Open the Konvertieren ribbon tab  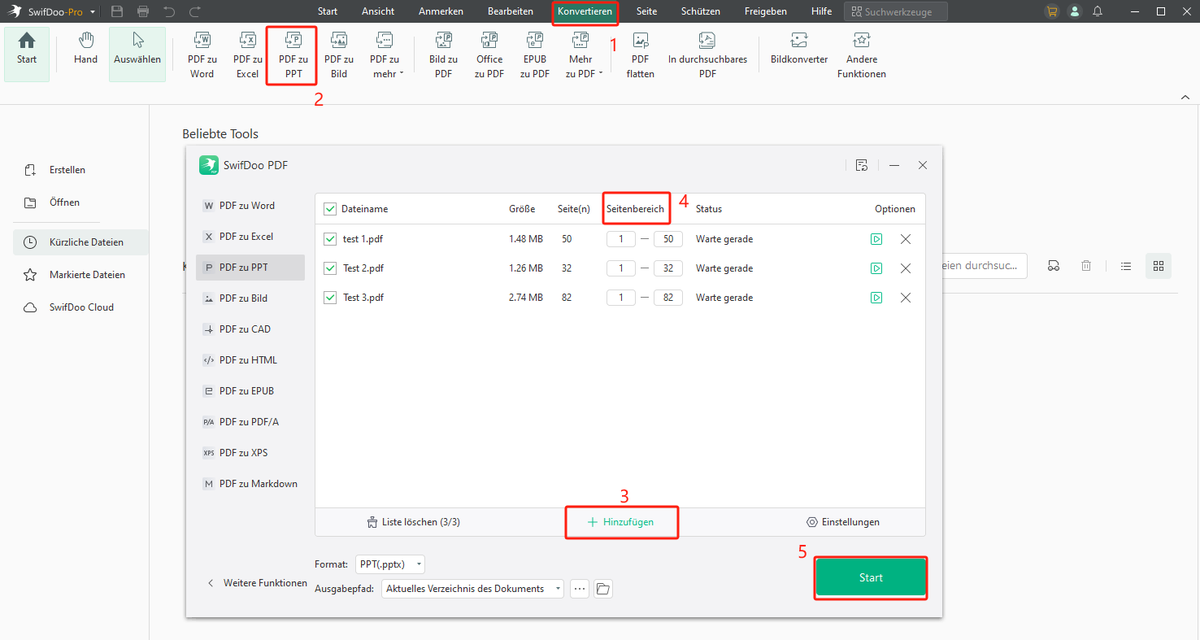pyautogui.click(x=585, y=11)
